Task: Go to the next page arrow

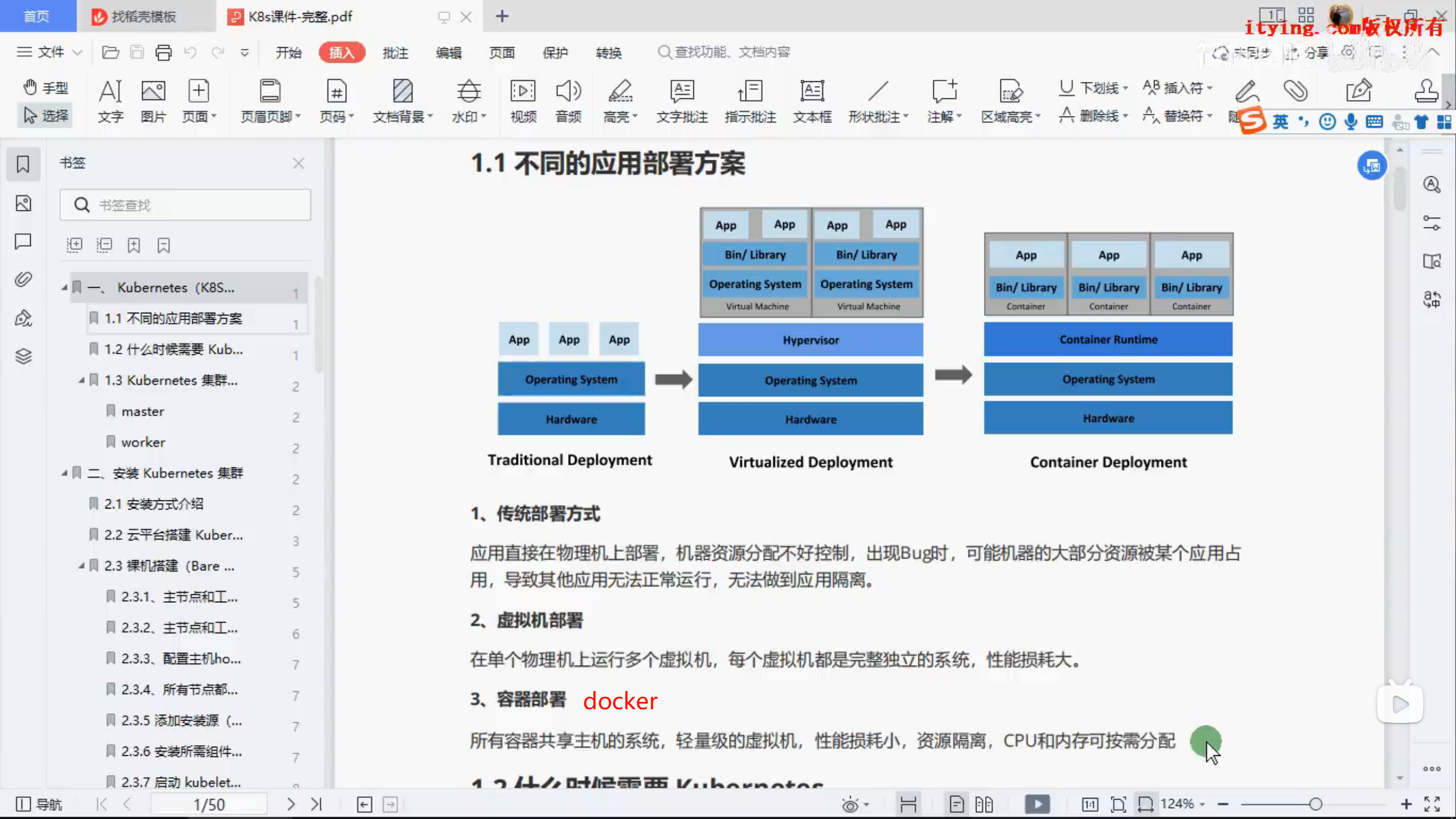Action: tap(291, 804)
